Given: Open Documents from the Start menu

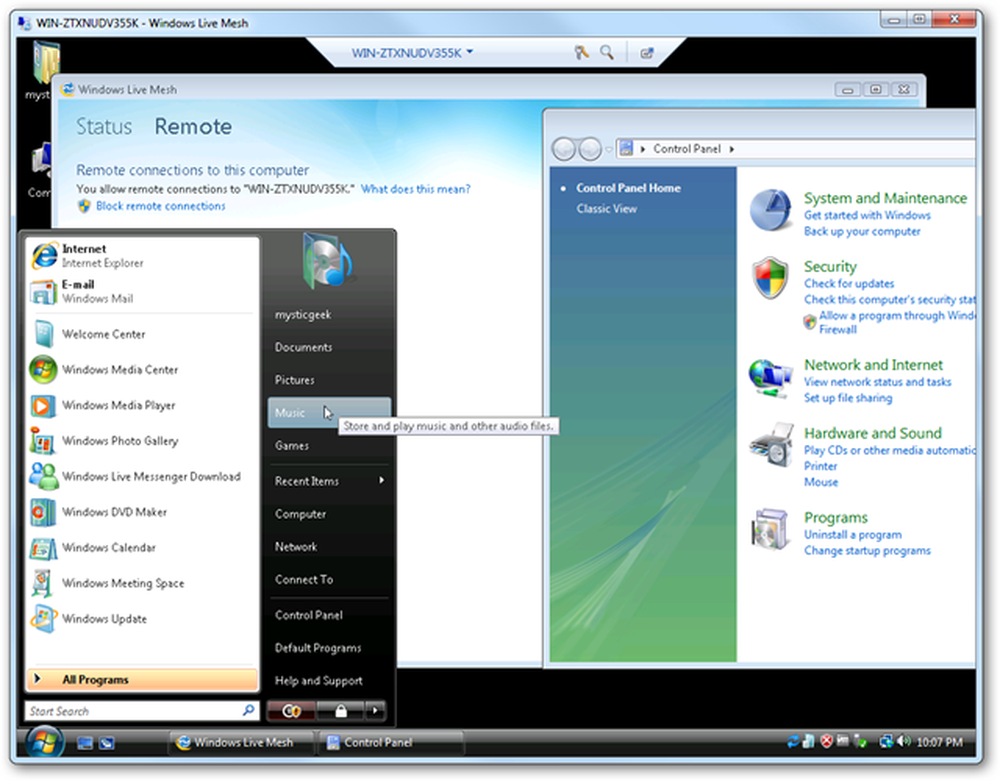Looking at the screenshot, I should coord(329,347).
